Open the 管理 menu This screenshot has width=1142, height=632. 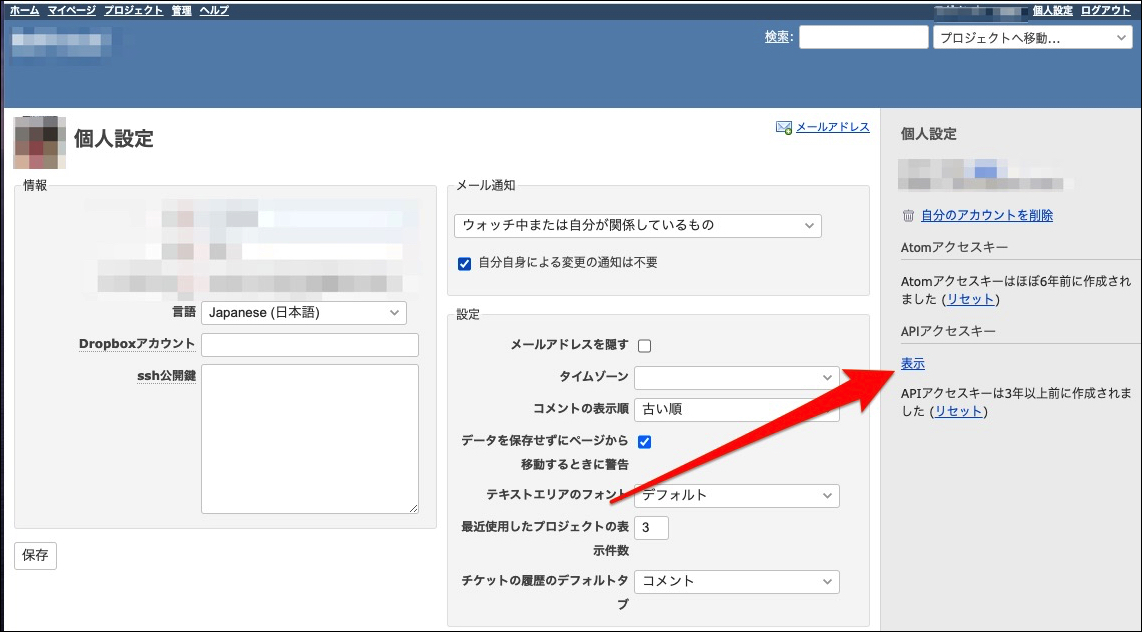pyautogui.click(x=180, y=9)
